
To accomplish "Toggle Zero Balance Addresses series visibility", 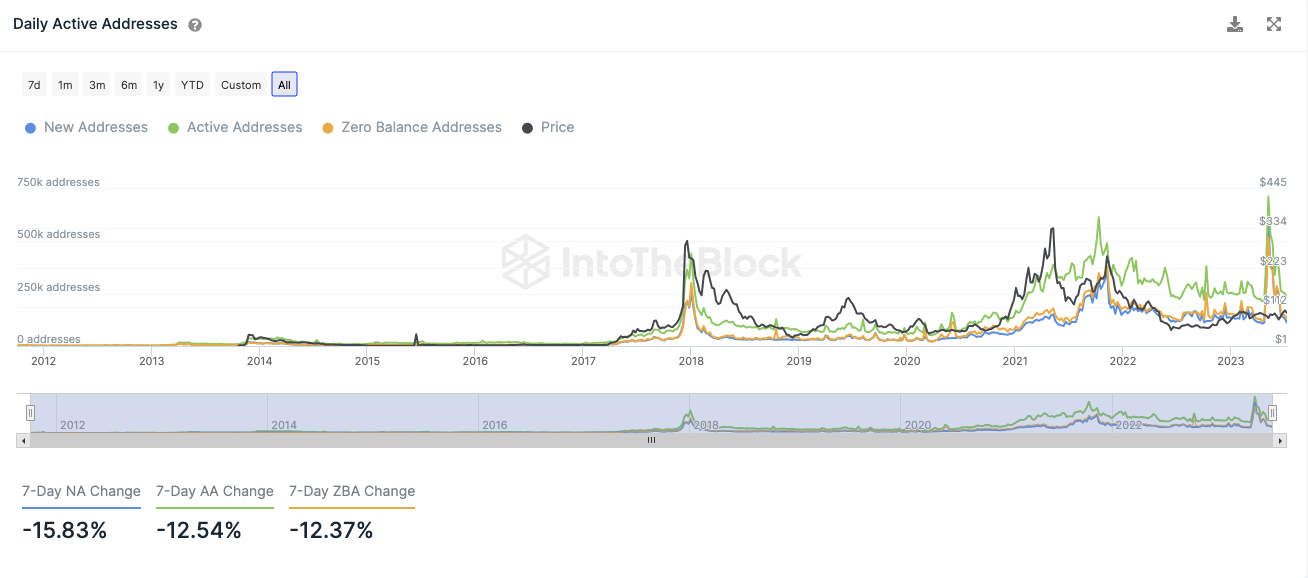I will [x=412, y=127].
